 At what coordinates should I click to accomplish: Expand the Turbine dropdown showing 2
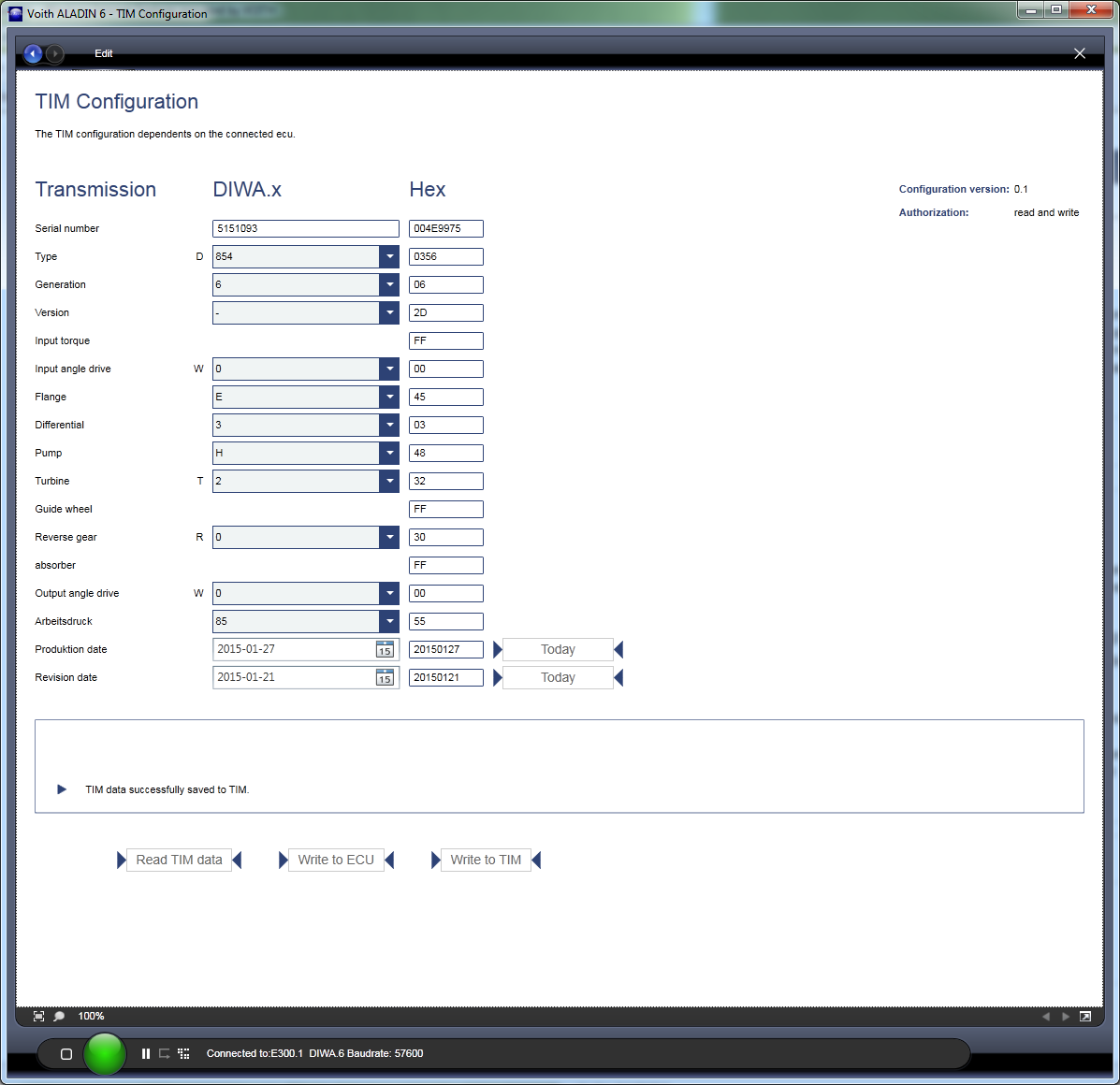click(x=389, y=481)
